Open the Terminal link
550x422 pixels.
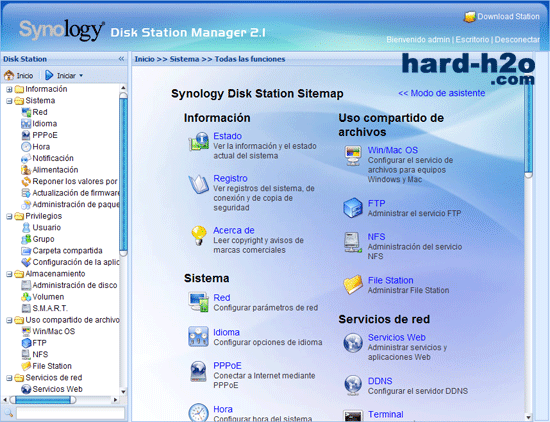pos(385,414)
